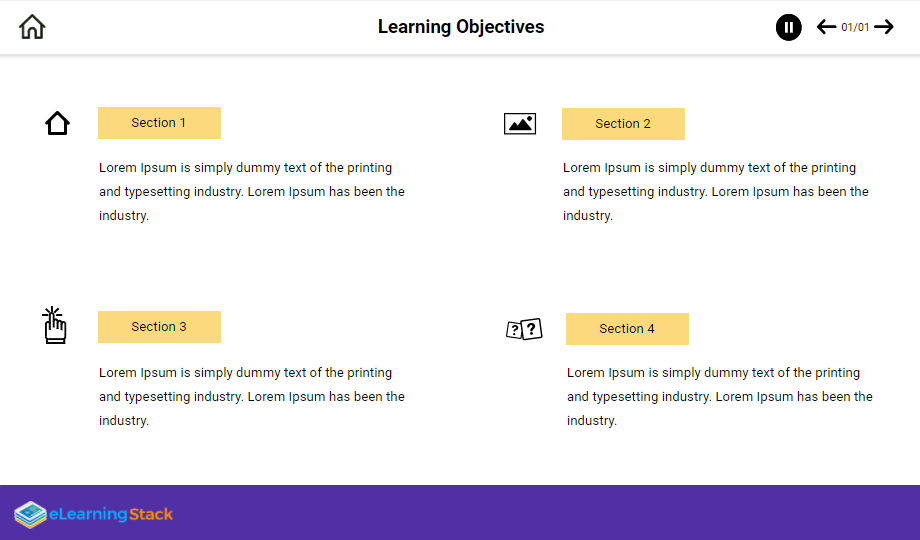This screenshot has width=920, height=540.
Task: Open the Section 2 button
Action: tap(623, 124)
